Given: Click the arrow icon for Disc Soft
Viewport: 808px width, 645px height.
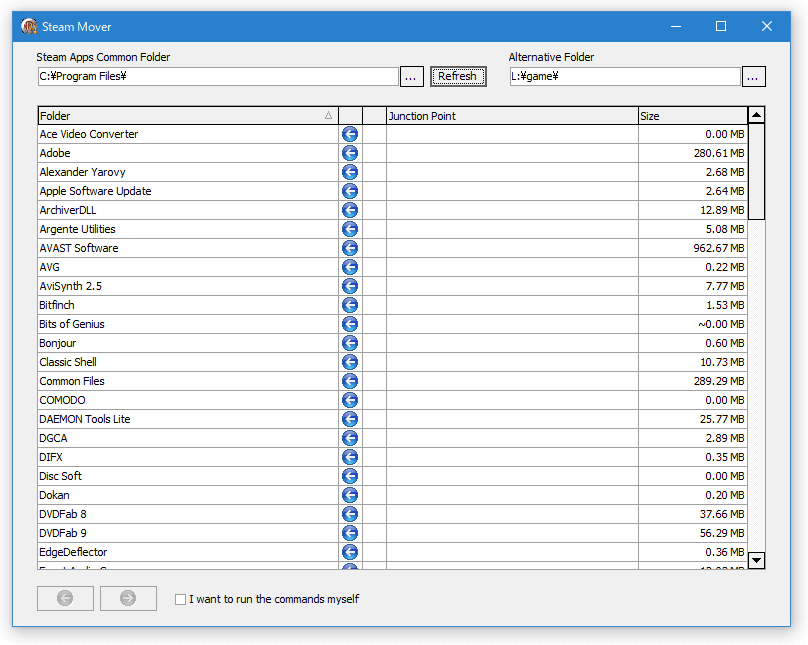Looking at the screenshot, I should coord(350,477).
